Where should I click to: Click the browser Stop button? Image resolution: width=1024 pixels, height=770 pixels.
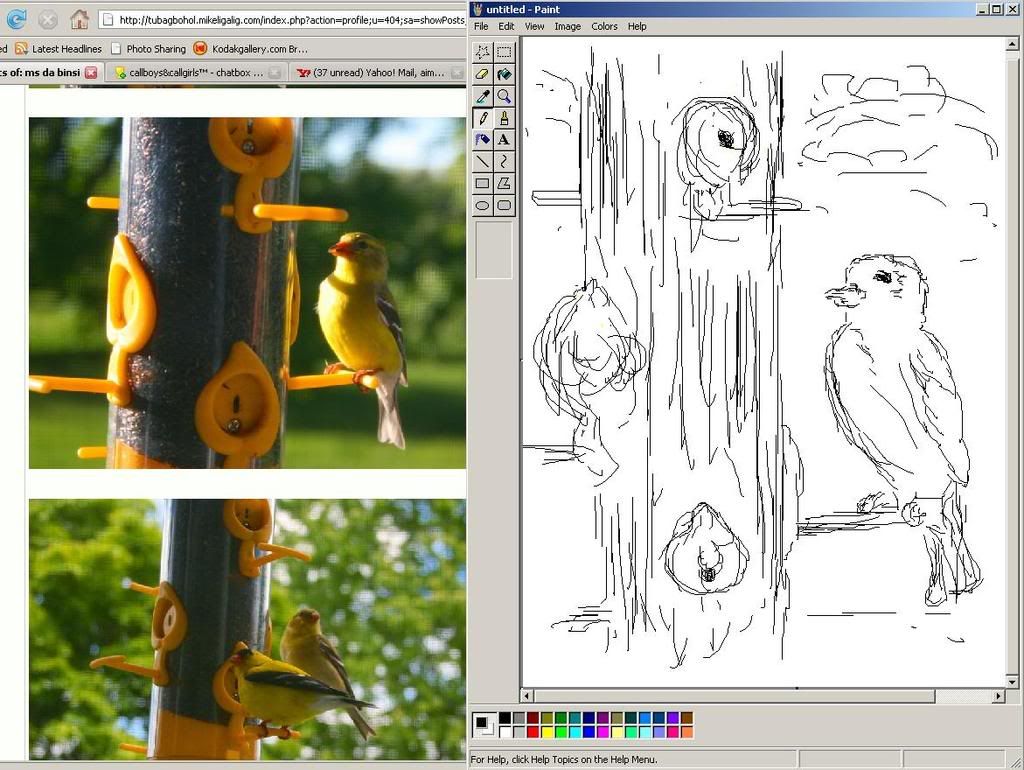pyautogui.click(x=48, y=20)
